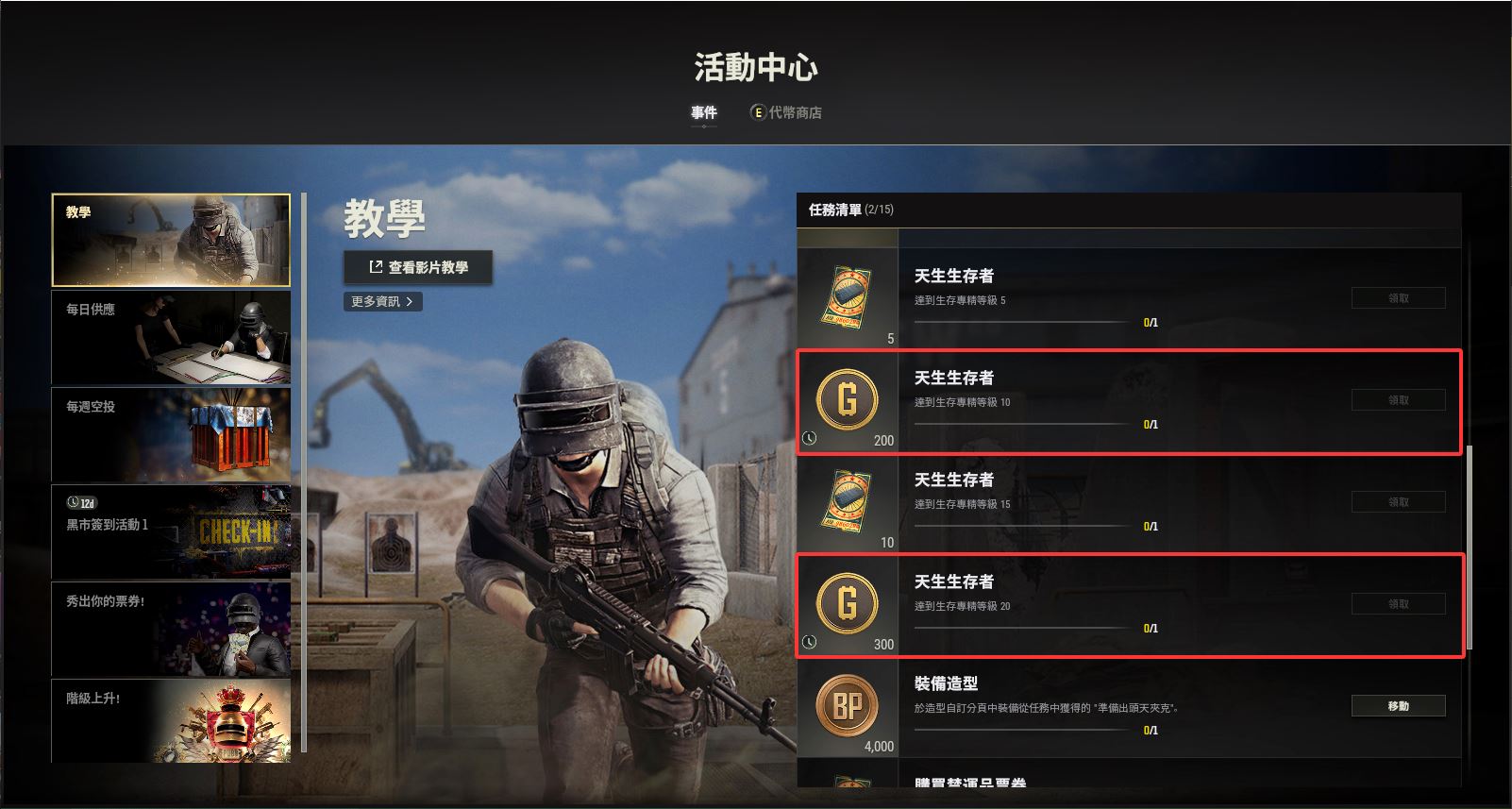1512x809 pixels.
Task: Click the BP 4,000 reward coin icon
Action: pos(847,706)
